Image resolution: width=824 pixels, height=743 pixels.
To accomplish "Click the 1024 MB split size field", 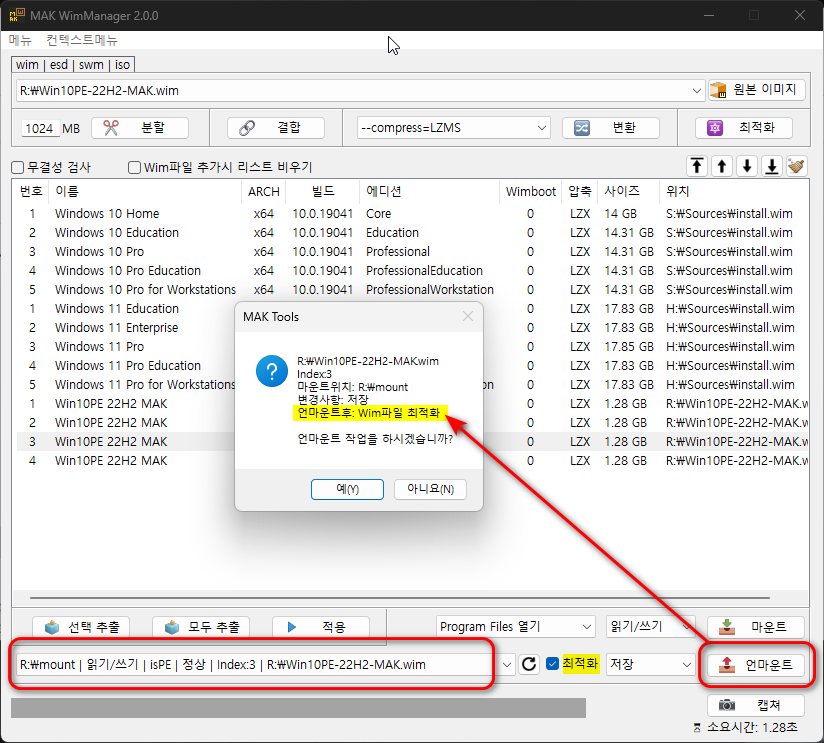I will tap(39, 128).
